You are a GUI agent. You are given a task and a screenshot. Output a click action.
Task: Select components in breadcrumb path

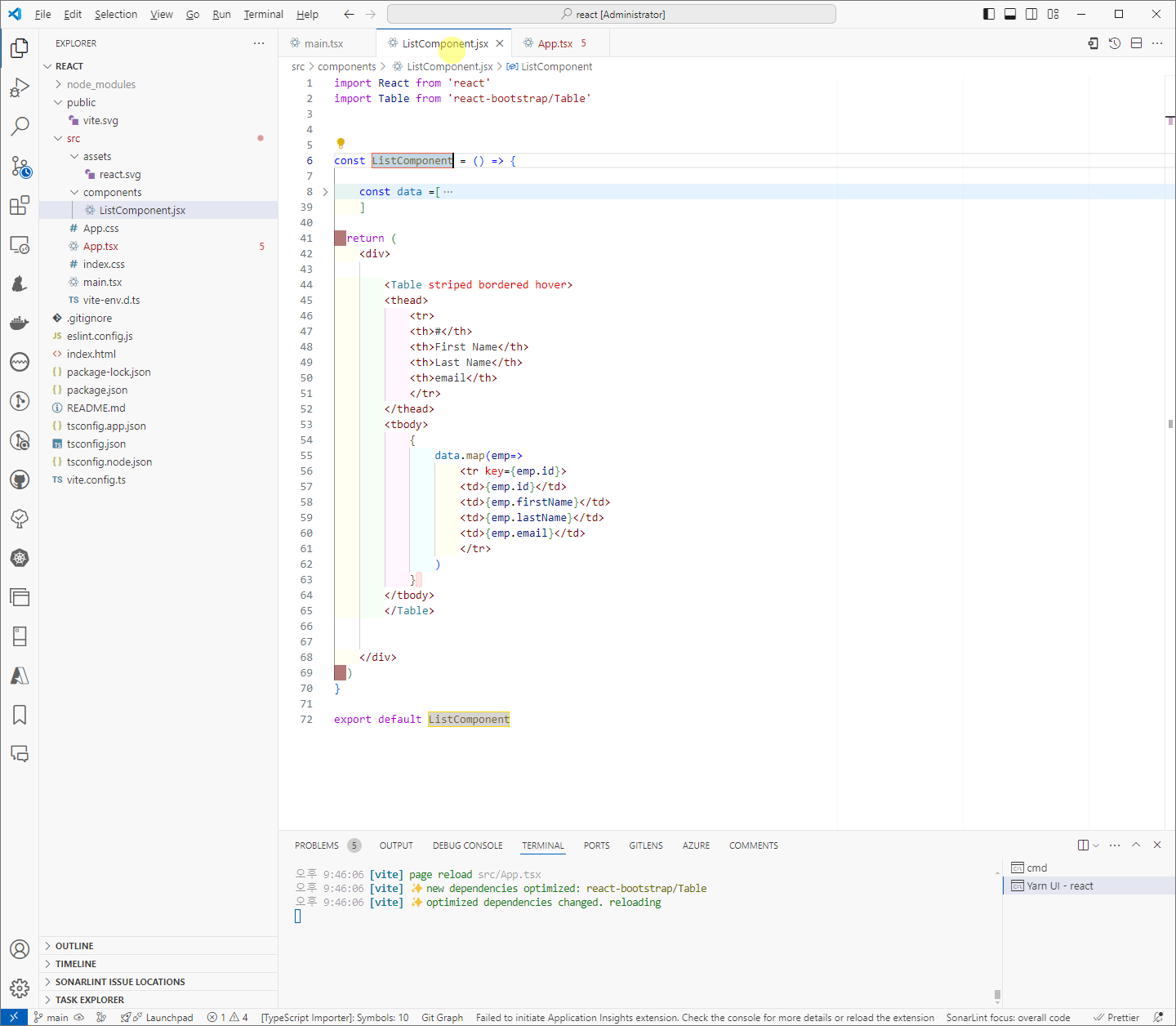[347, 67]
